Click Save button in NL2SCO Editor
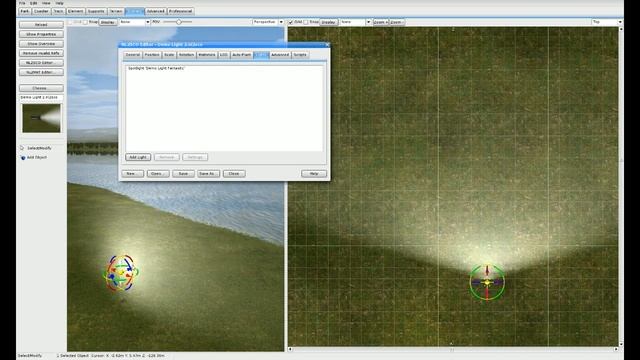 pyautogui.click(x=183, y=173)
